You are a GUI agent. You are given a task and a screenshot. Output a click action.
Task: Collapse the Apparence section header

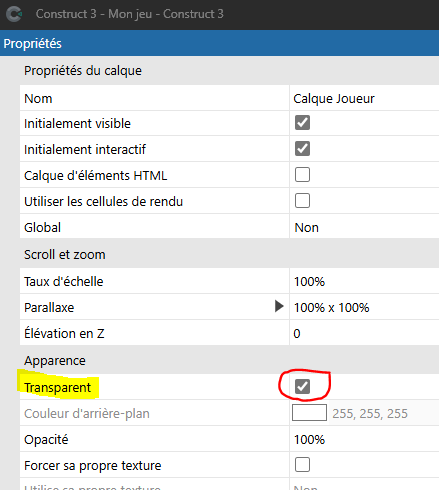(x=55, y=361)
